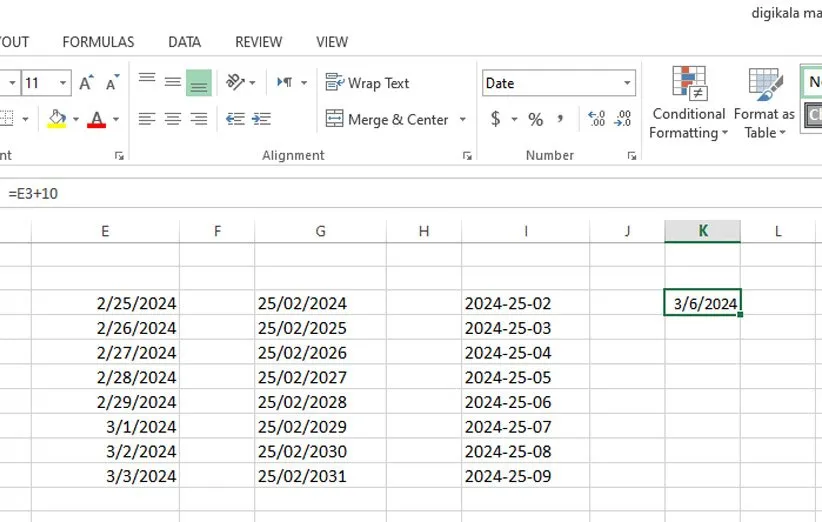Open the Date number format dropdown
Image resolution: width=822 pixels, height=522 pixels.
627,83
